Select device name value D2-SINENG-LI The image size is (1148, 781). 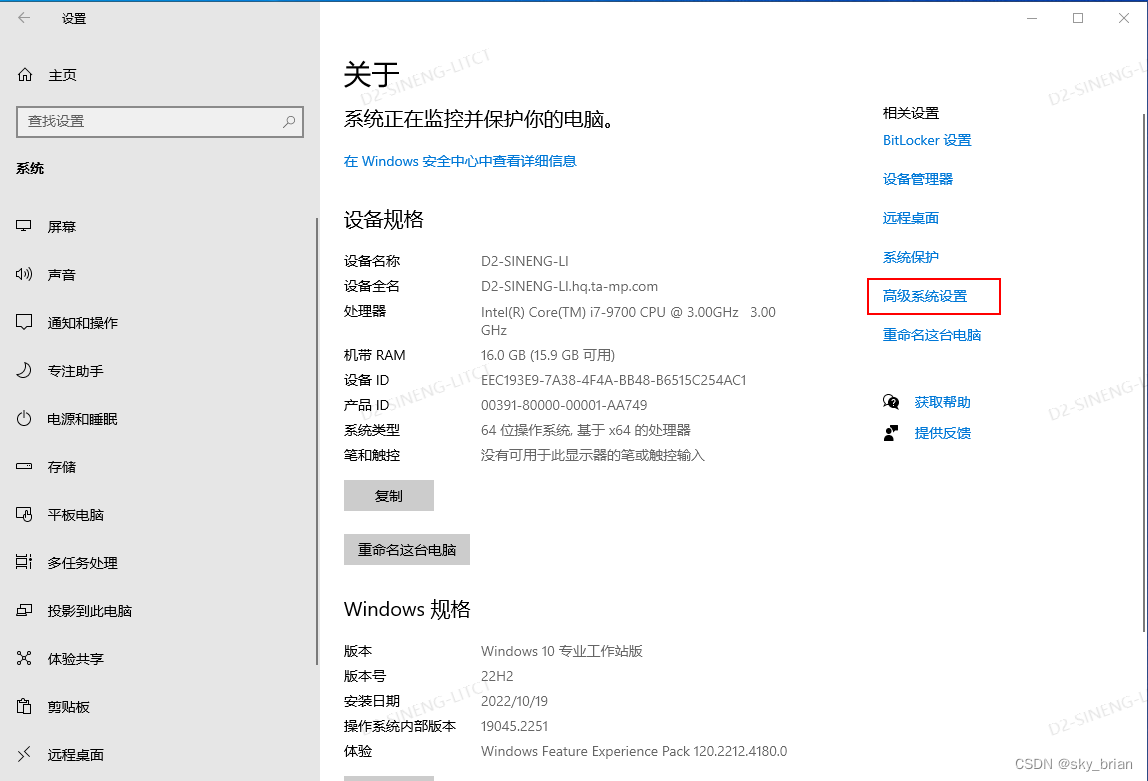point(524,261)
